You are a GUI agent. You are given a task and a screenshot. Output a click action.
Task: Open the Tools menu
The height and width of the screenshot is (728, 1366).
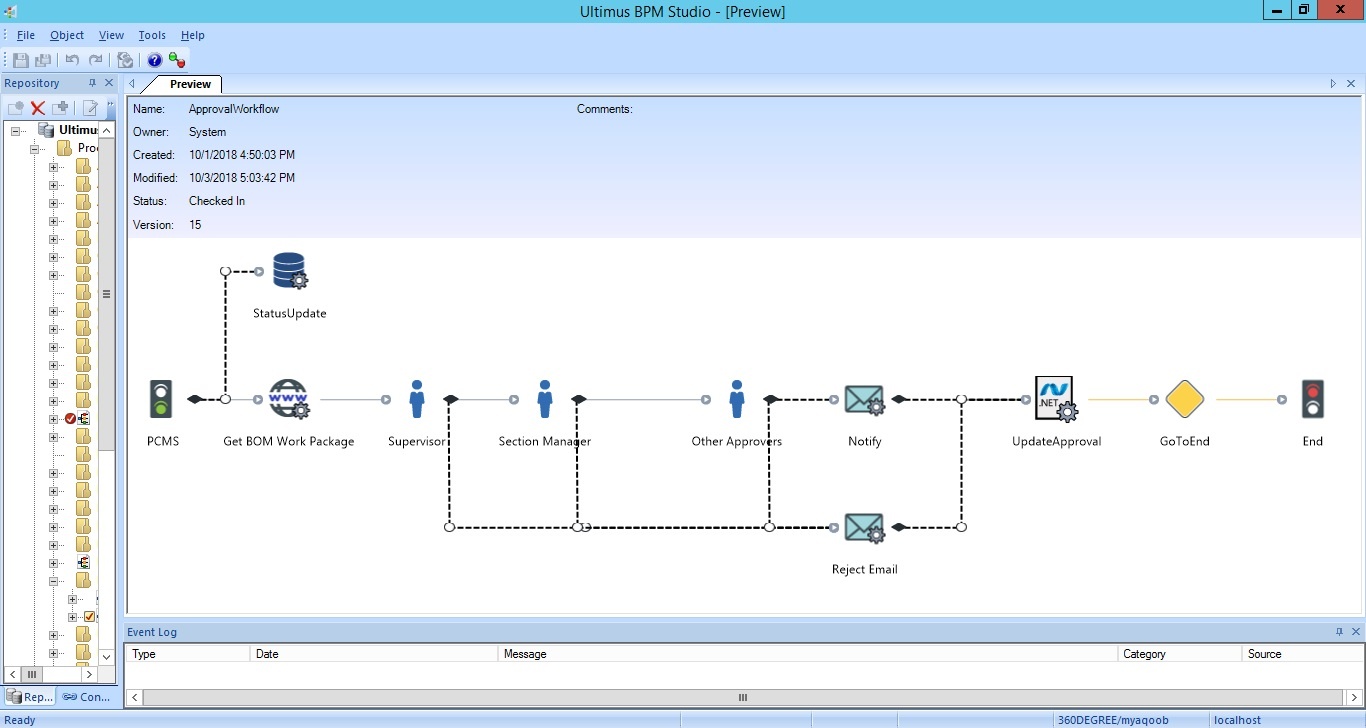tap(152, 35)
